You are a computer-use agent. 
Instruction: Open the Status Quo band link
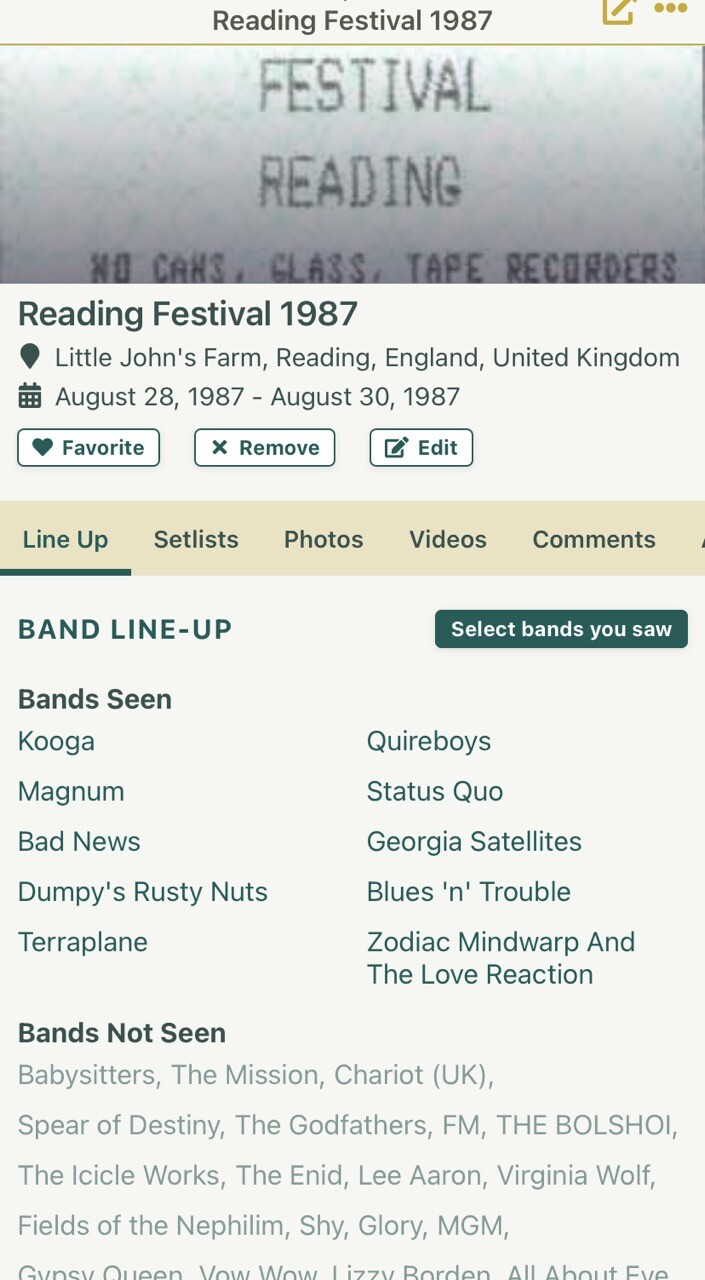pyautogui.click(x=434, y=791)
